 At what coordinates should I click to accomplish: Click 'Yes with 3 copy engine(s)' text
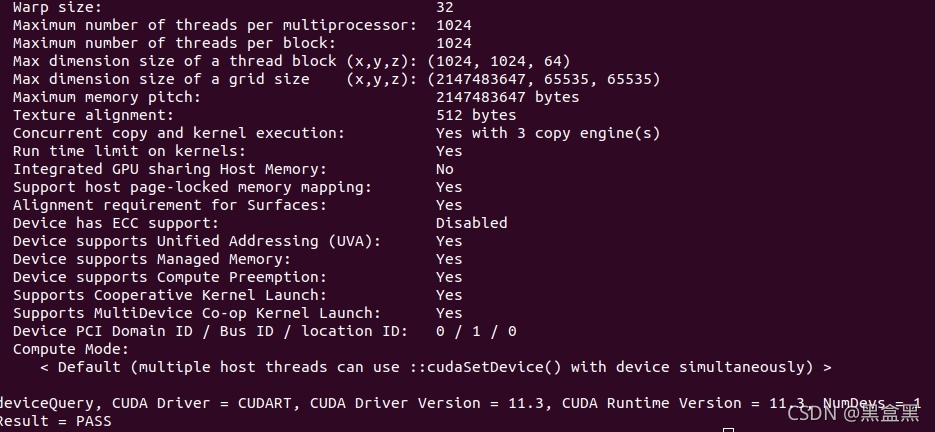[548, 133]
